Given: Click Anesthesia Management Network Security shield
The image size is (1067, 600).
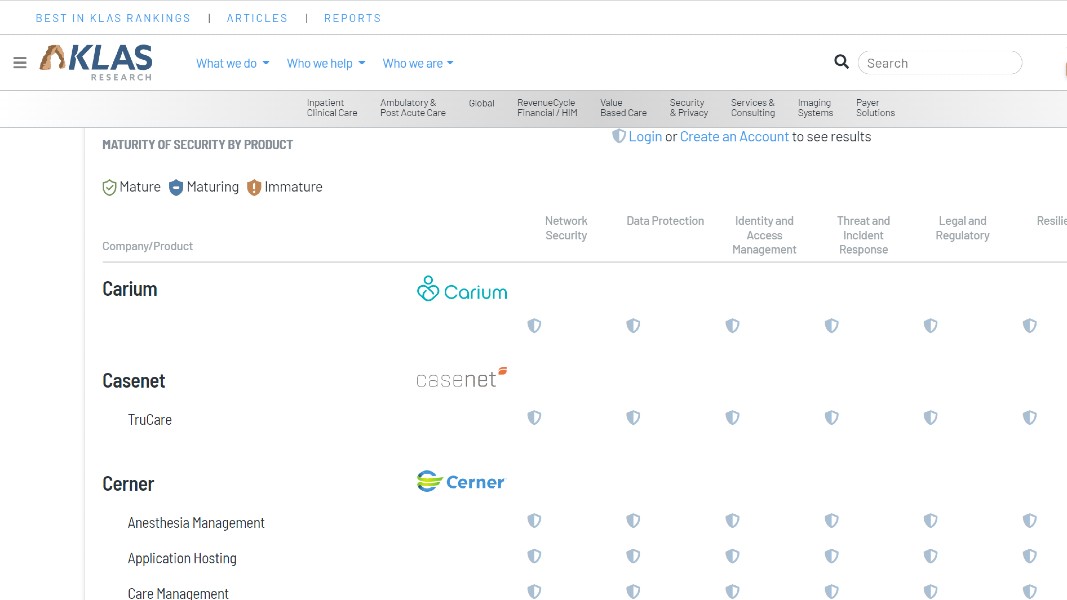Looking at the screenshot, I should click(x=534, y=521).
